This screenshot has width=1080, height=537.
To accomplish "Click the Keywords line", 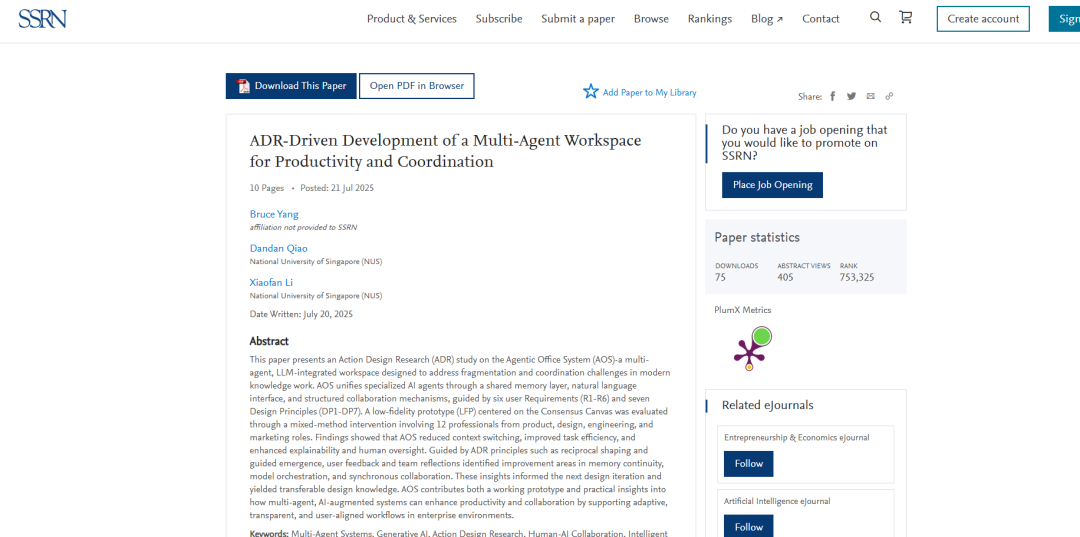I will [459, 533].
